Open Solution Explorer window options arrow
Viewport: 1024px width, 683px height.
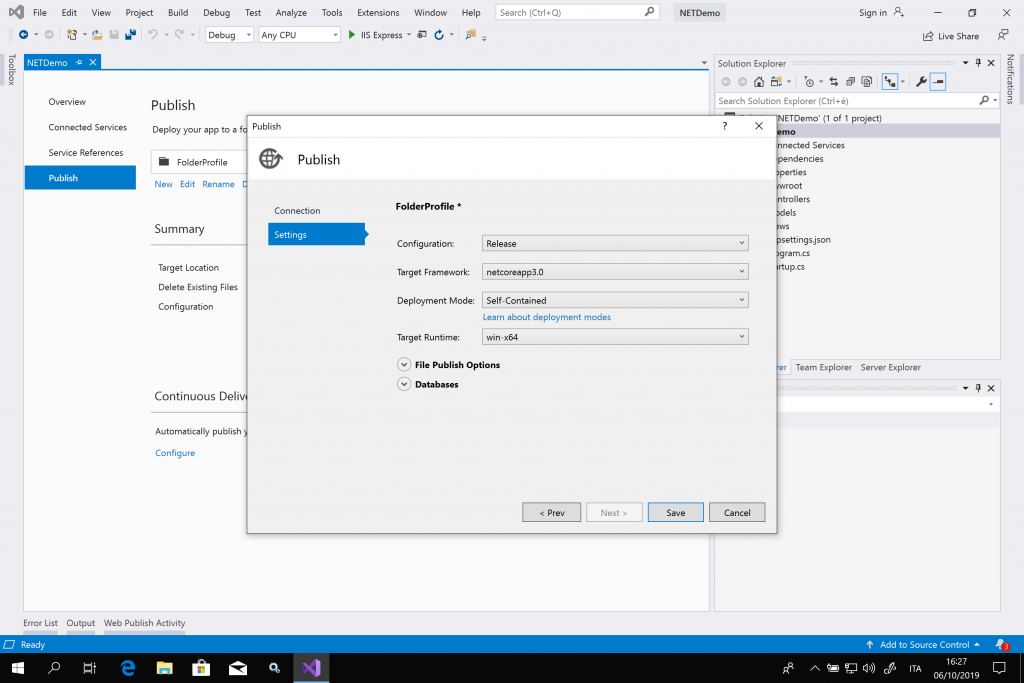pos(965,63)
